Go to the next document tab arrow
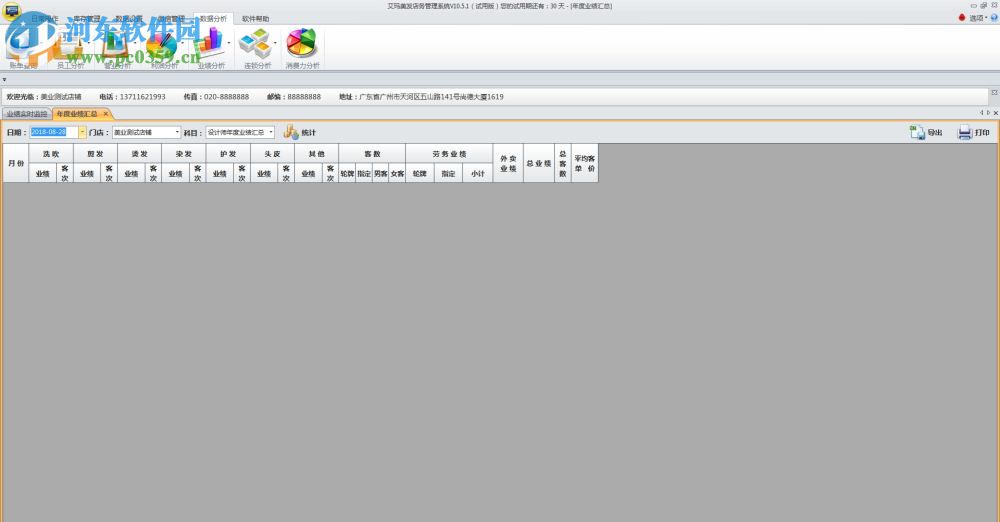Screen dimensions: 1000x522 pos(989,113)
